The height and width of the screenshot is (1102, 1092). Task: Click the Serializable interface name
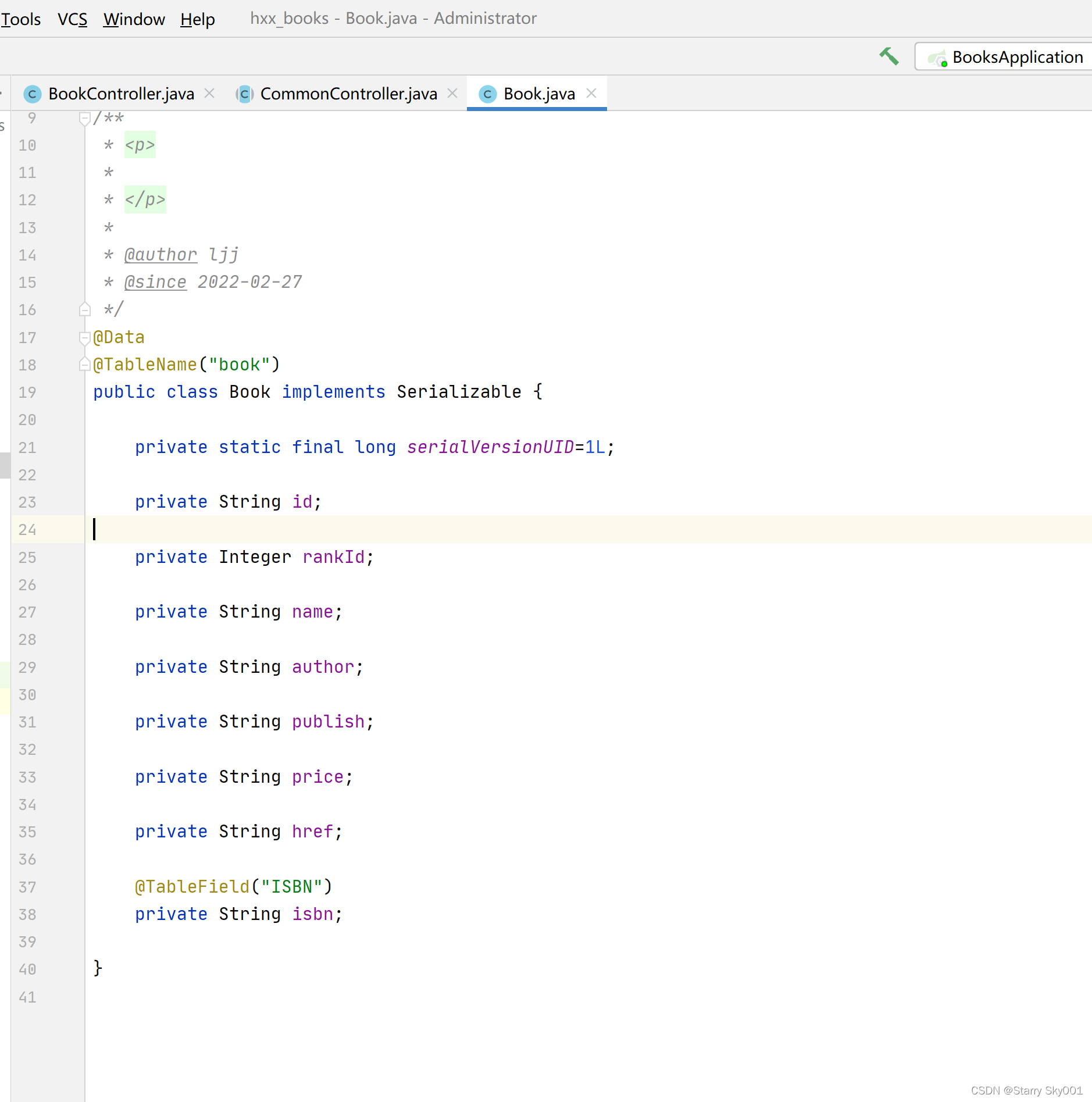pos(459,392)
